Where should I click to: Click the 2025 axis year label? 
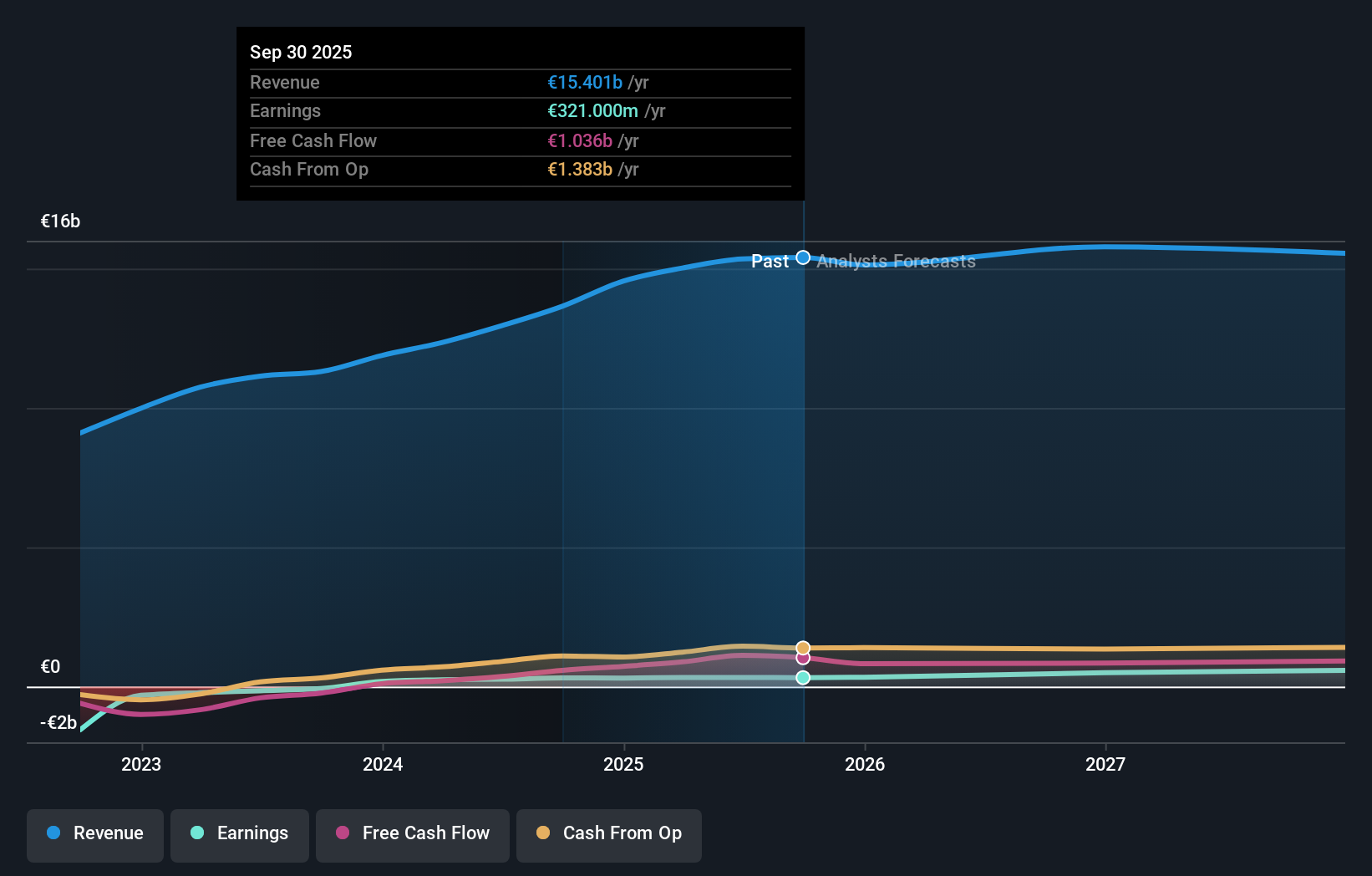624,764
